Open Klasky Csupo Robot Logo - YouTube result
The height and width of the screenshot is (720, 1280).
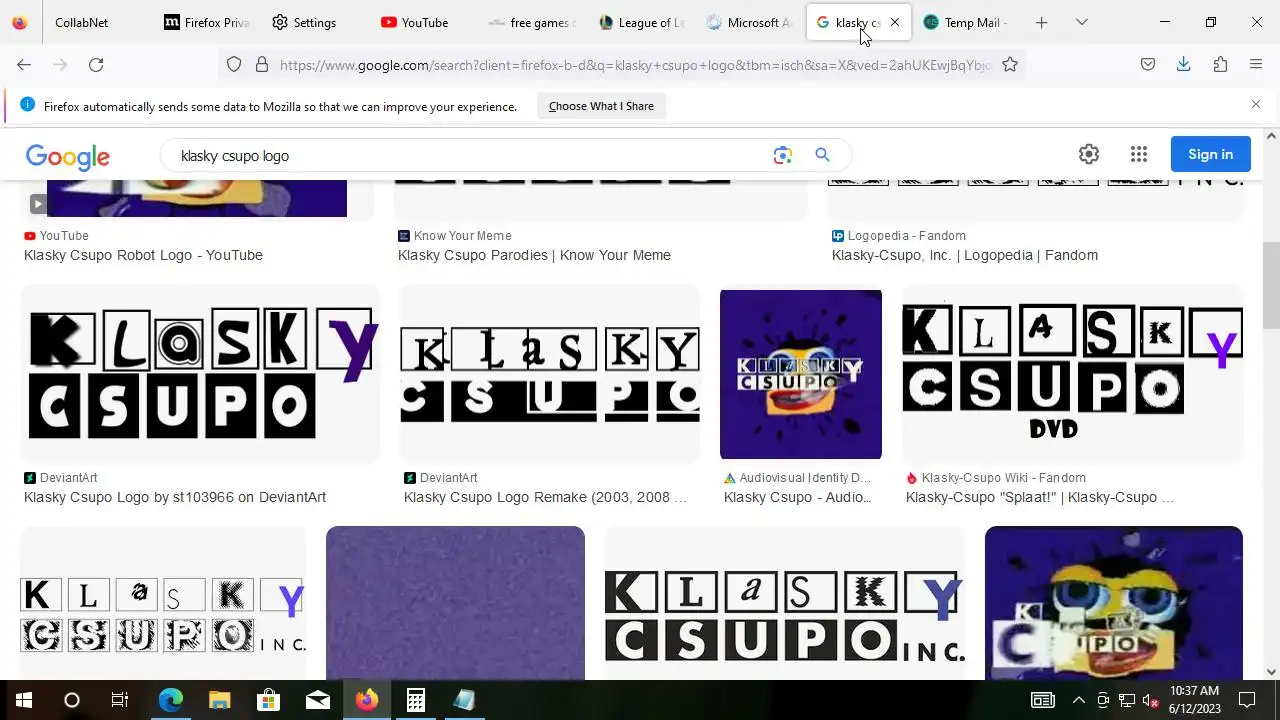tap(143, 255)
